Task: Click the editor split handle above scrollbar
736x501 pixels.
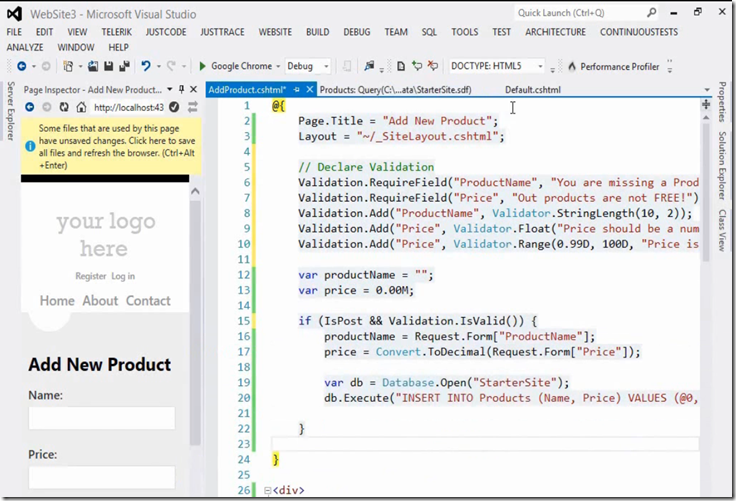Action: 705,104
